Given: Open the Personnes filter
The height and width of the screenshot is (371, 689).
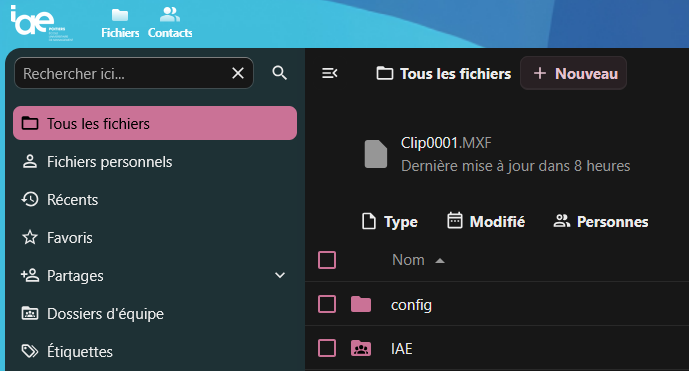Looking at the screenshot, I should (600, 222).
